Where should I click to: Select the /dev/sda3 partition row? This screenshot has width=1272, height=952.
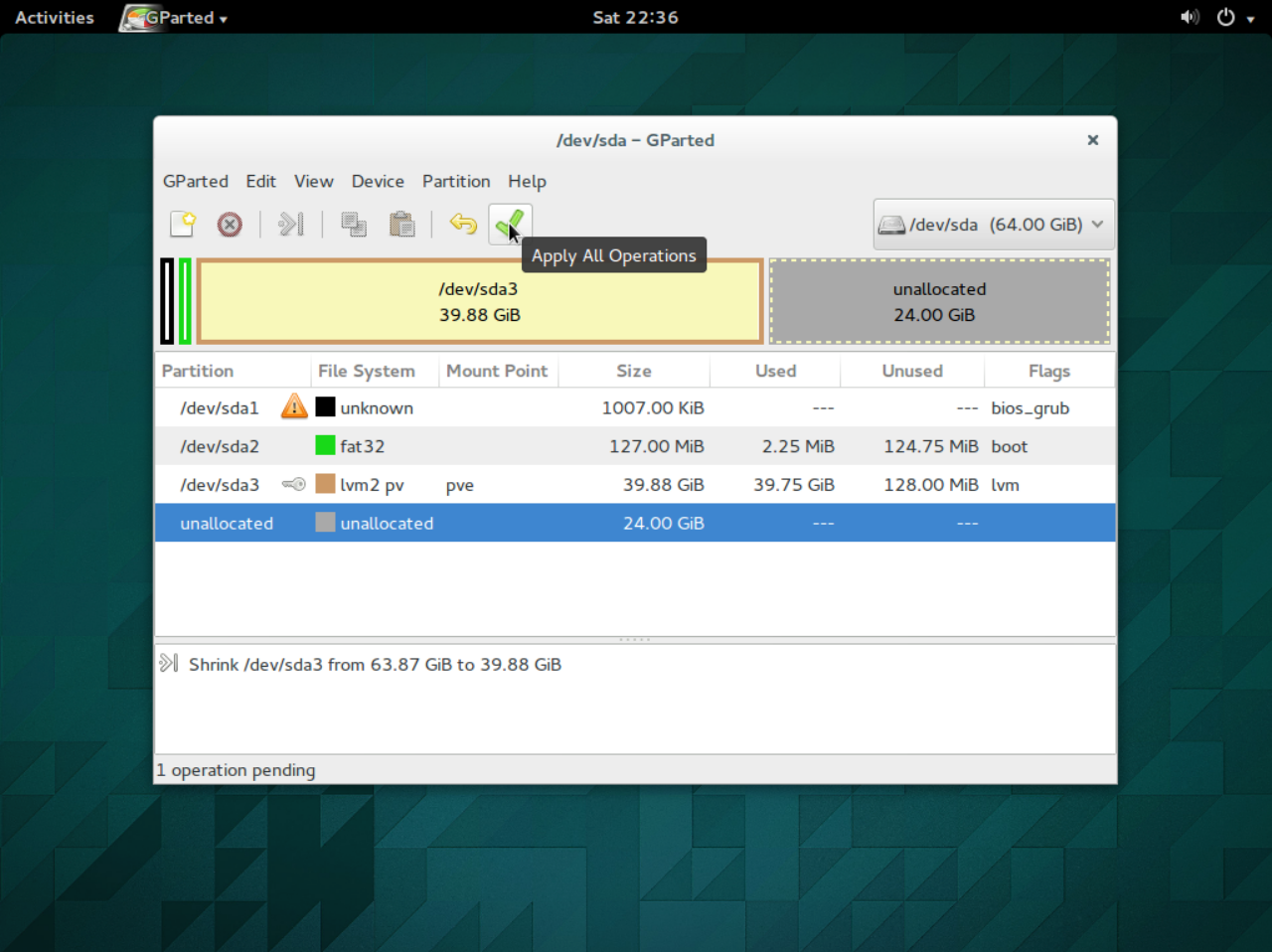pos(635,485)
